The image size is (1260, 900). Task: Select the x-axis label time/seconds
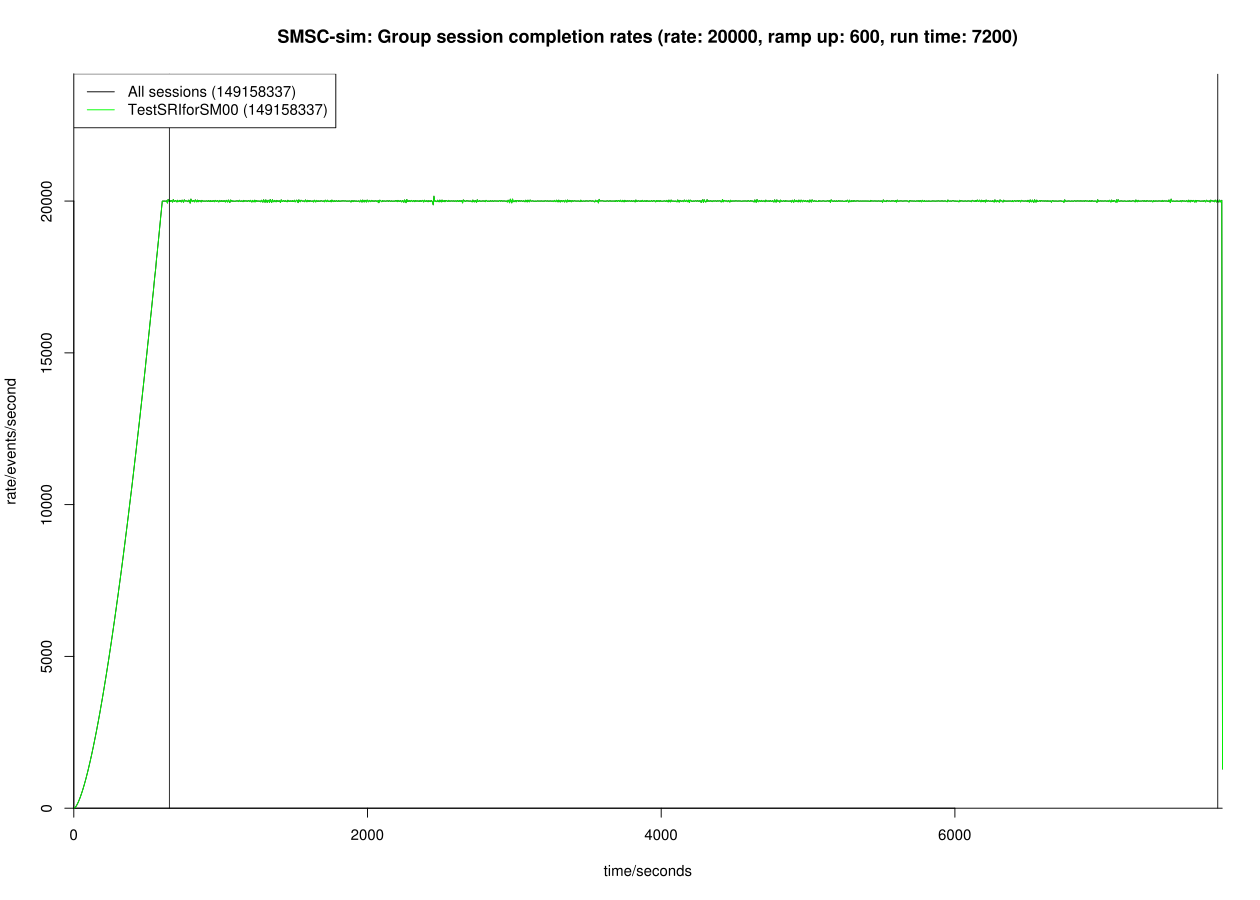coord(648,871)
